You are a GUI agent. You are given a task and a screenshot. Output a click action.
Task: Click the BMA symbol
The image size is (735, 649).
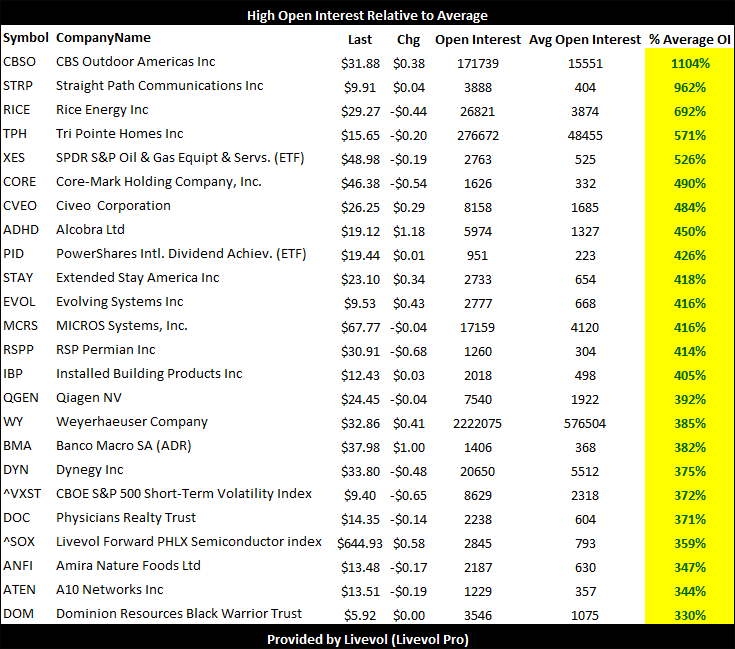click(x=17, y=445)
